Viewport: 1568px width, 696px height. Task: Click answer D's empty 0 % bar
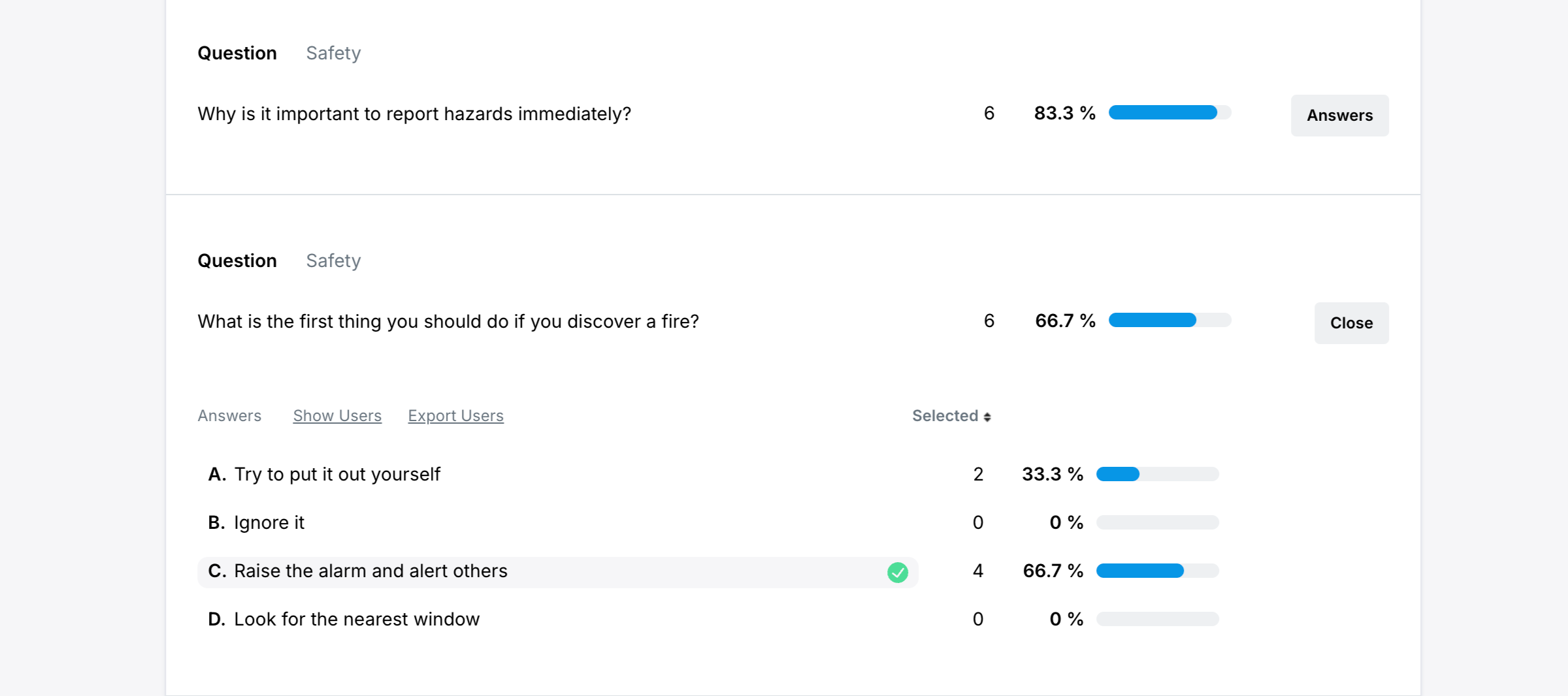point(1157,619)
